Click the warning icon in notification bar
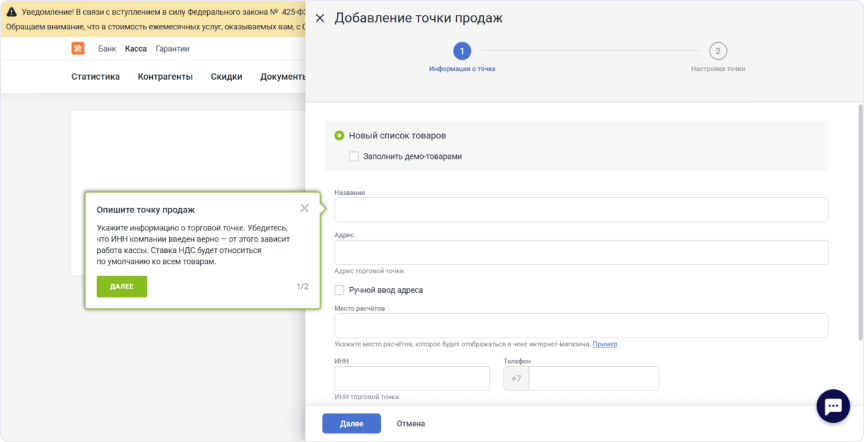864x442 pixels. (11, 12)
